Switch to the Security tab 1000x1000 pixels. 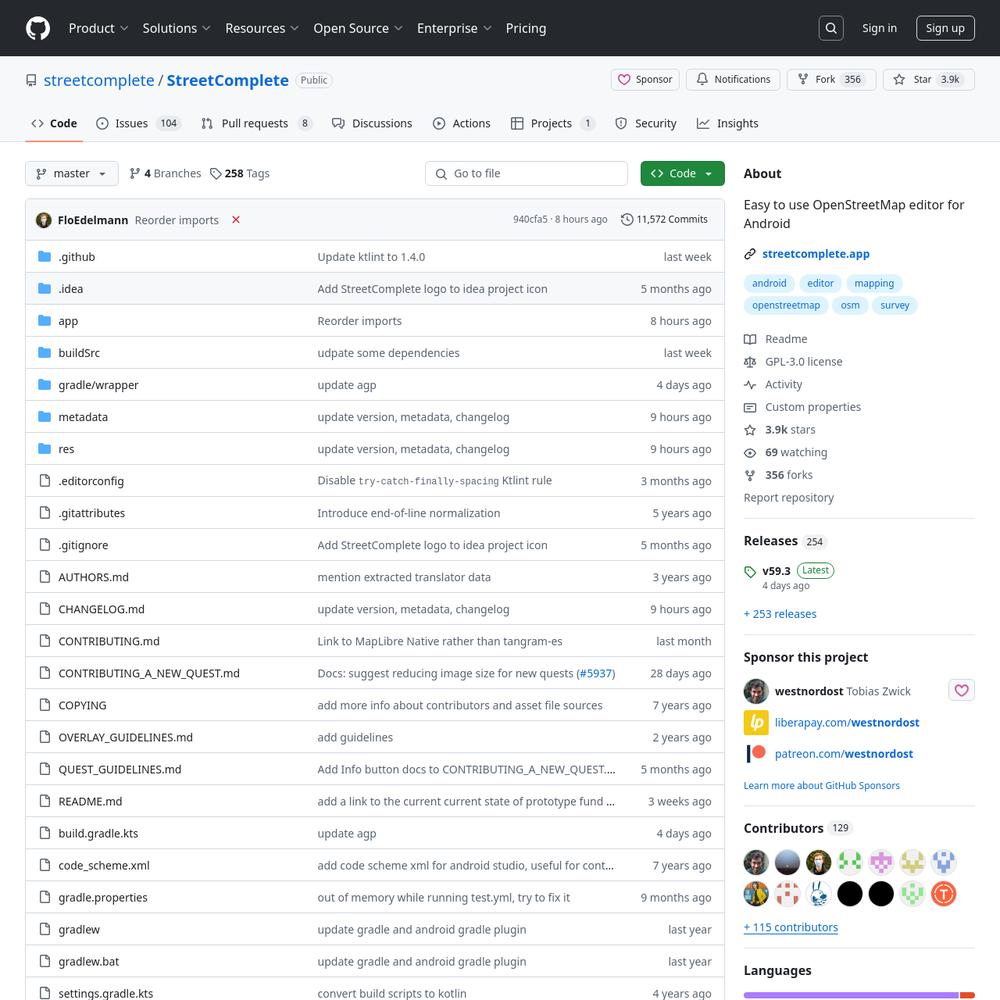645,123
